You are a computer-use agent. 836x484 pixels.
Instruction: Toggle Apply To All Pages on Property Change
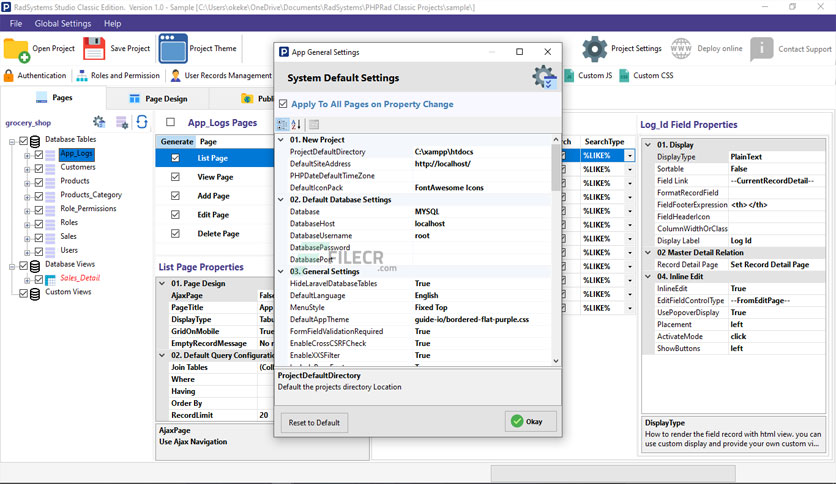[x=283, y=104]
